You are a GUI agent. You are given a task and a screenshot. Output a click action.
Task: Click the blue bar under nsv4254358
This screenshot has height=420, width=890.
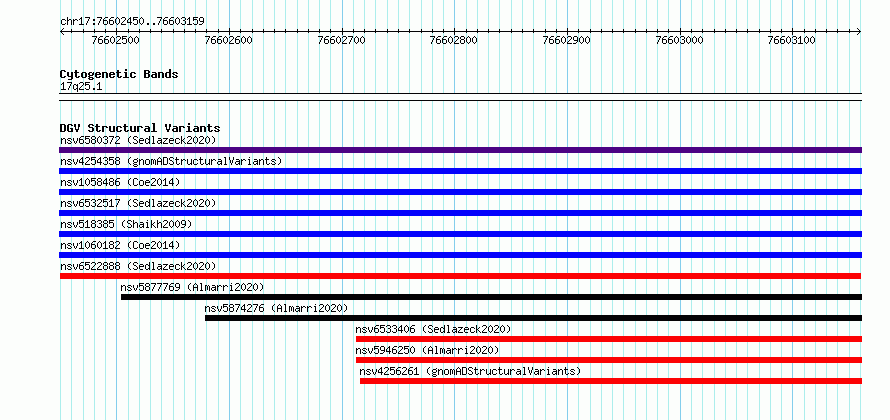(x=460, y=171)
